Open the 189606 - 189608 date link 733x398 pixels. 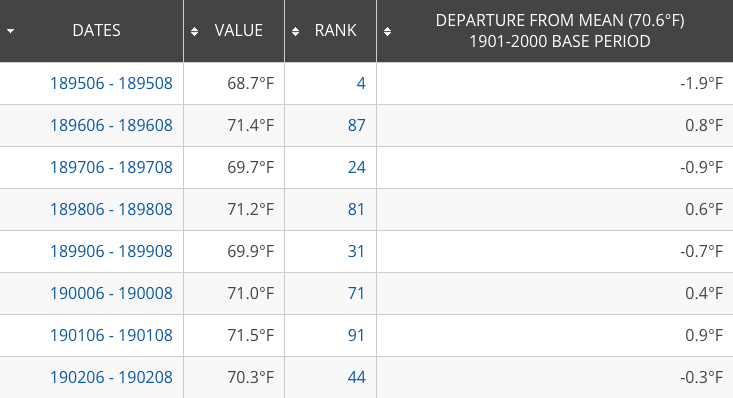tap(111, 125)
